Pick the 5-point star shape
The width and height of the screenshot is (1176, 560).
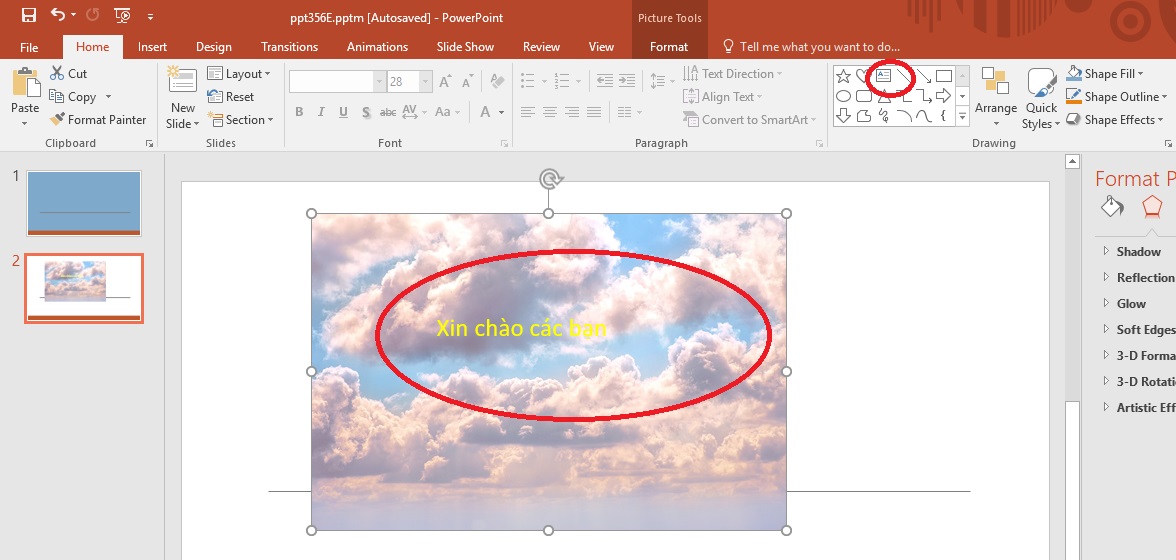click(x=843, y=76)
